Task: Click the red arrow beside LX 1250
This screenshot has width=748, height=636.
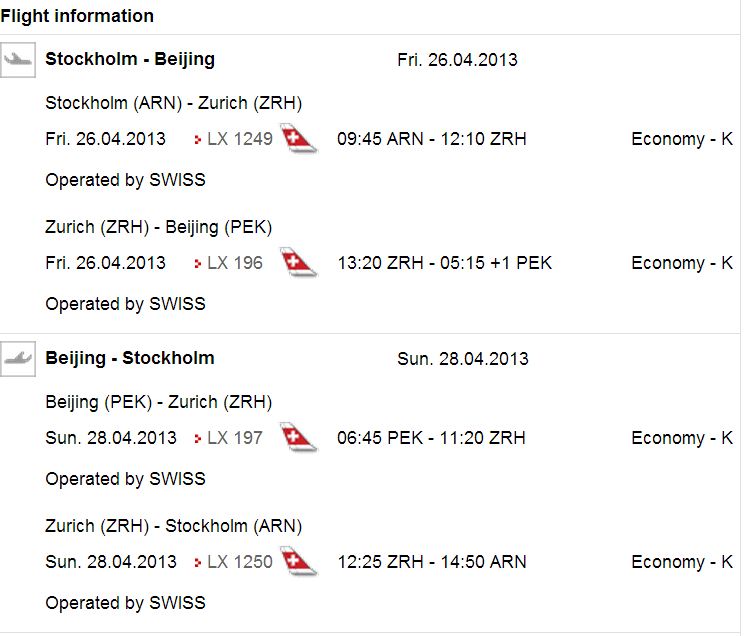Action: point(198,563)
